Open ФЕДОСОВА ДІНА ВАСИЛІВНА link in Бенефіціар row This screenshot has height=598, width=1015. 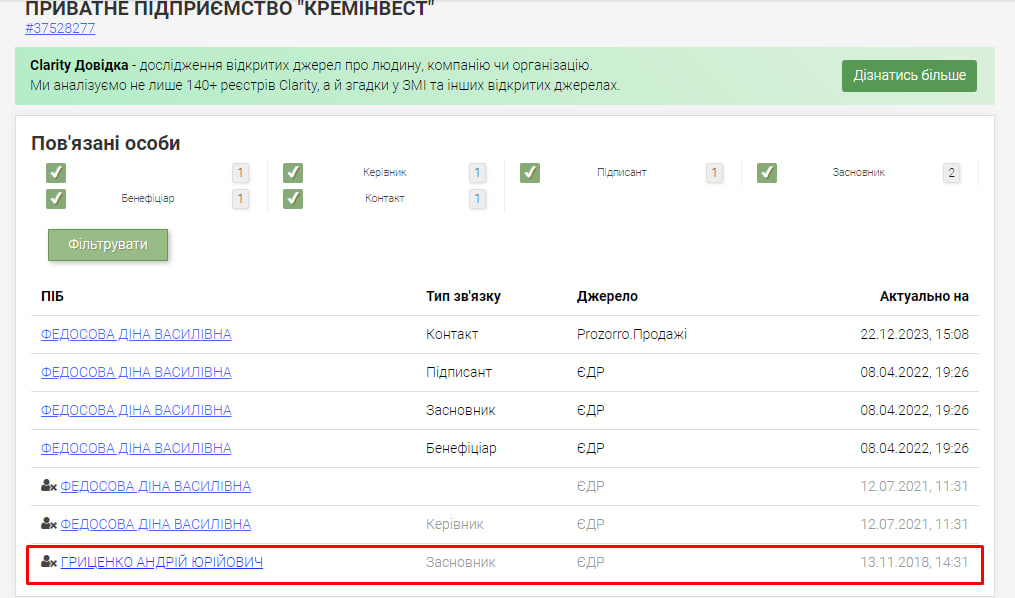point(136,448)
